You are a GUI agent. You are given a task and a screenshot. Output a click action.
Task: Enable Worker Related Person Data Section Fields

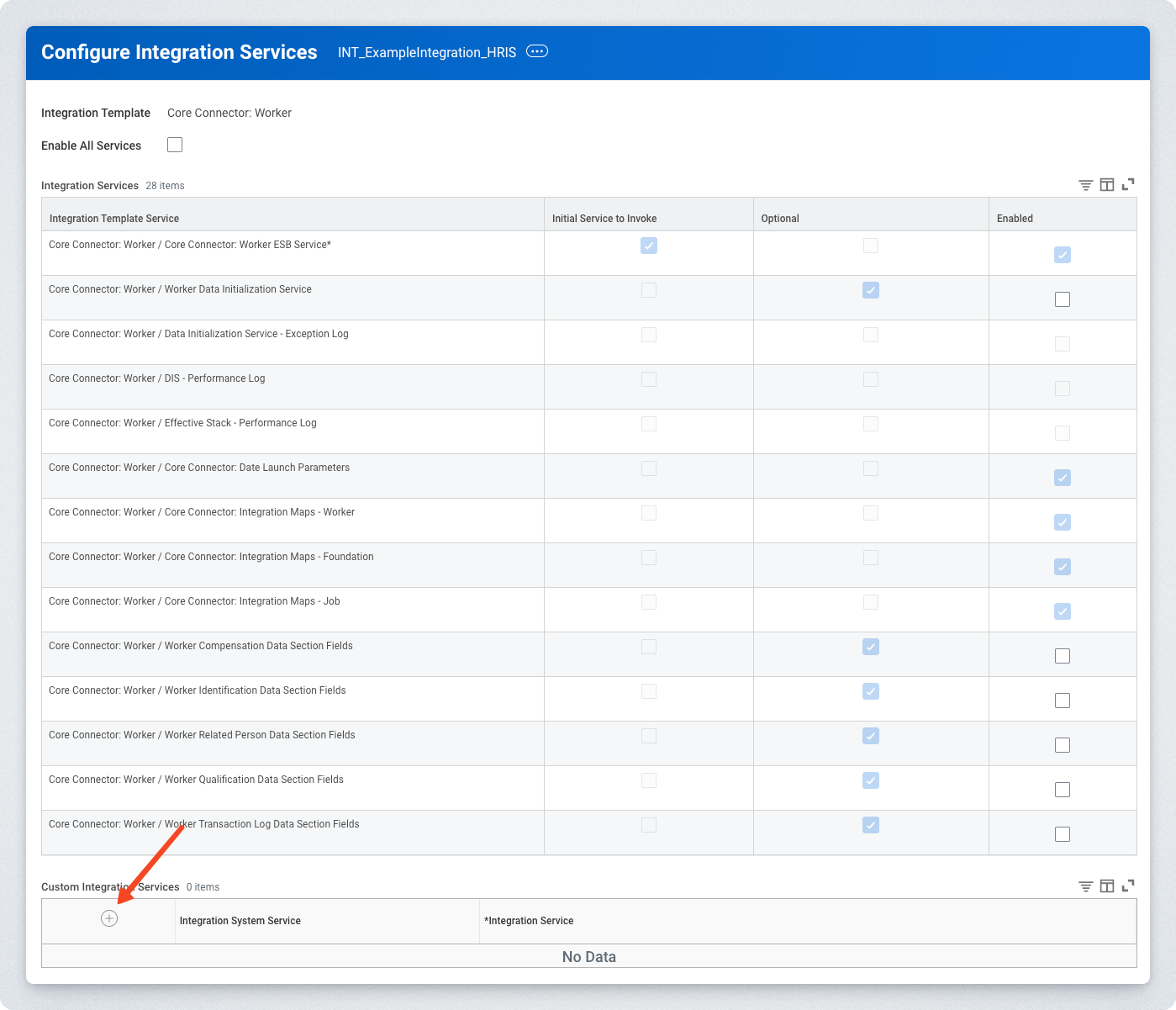(1063, 745)
